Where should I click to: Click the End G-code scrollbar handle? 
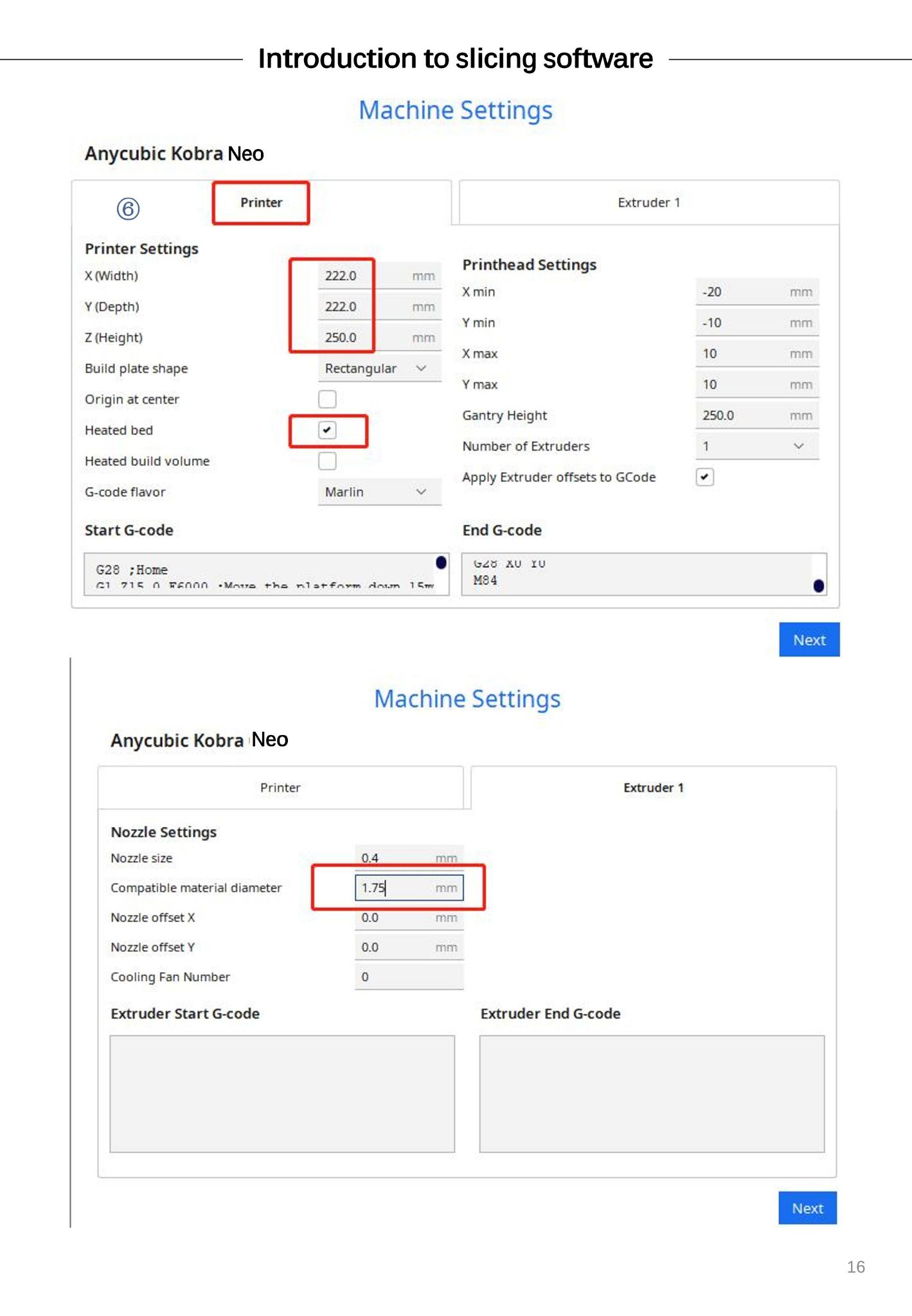pos(819,585)
